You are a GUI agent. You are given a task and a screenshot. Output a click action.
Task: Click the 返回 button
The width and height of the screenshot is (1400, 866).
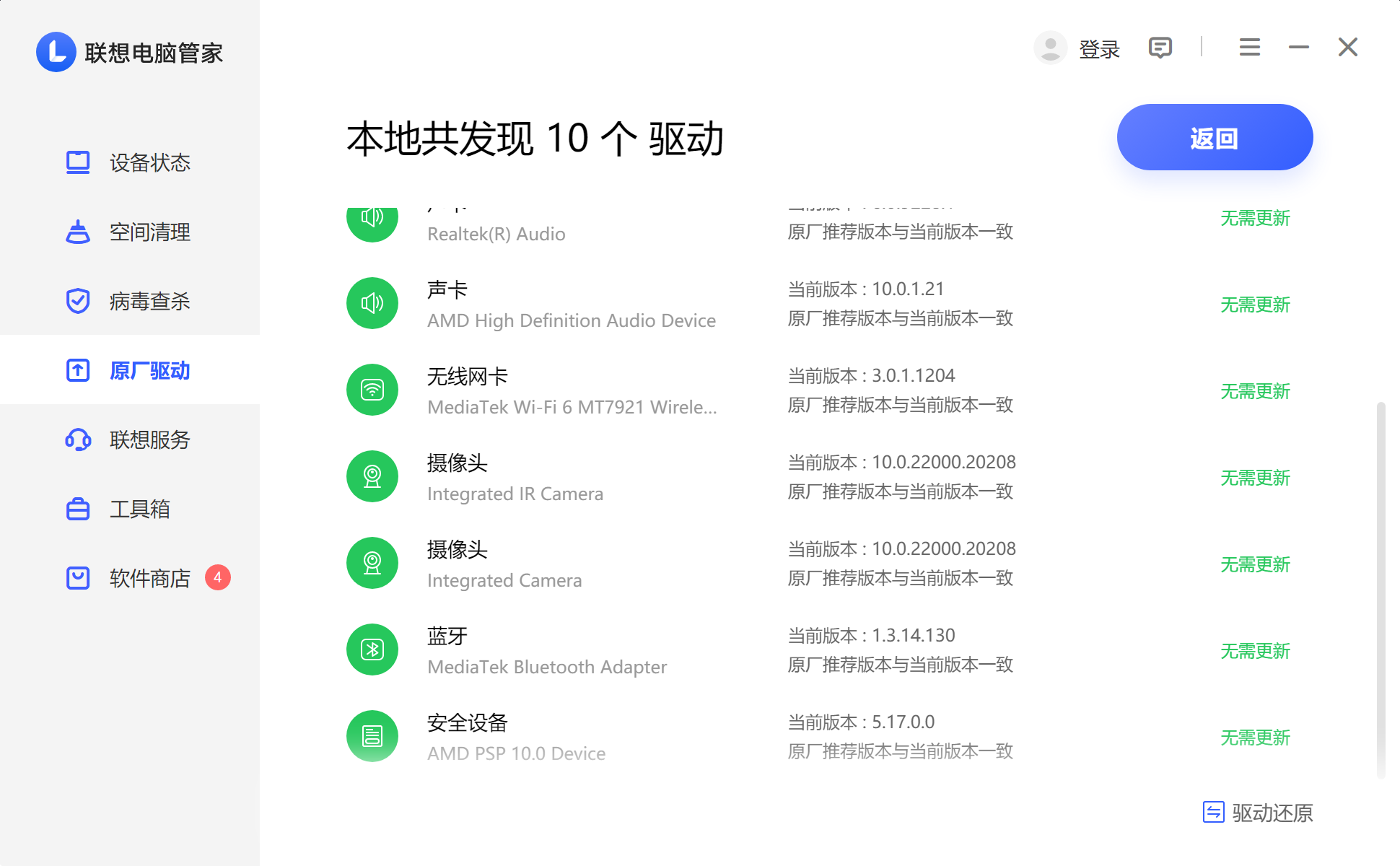pos(1215,137)
